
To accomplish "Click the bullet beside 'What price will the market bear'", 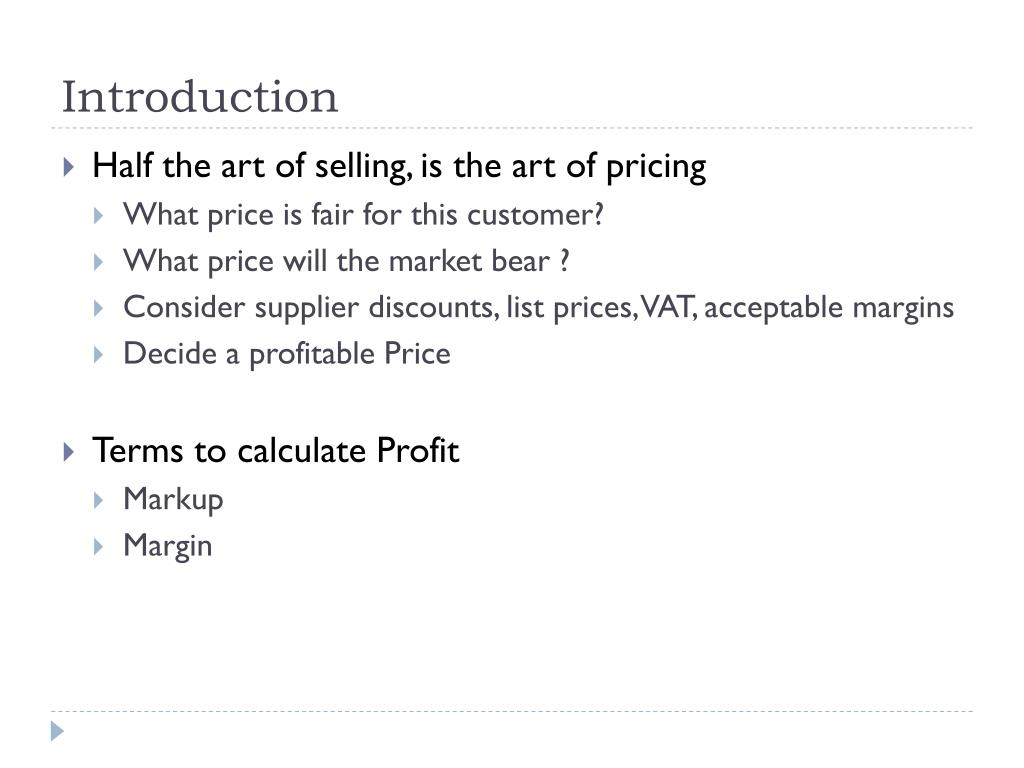I will [99, 262].
